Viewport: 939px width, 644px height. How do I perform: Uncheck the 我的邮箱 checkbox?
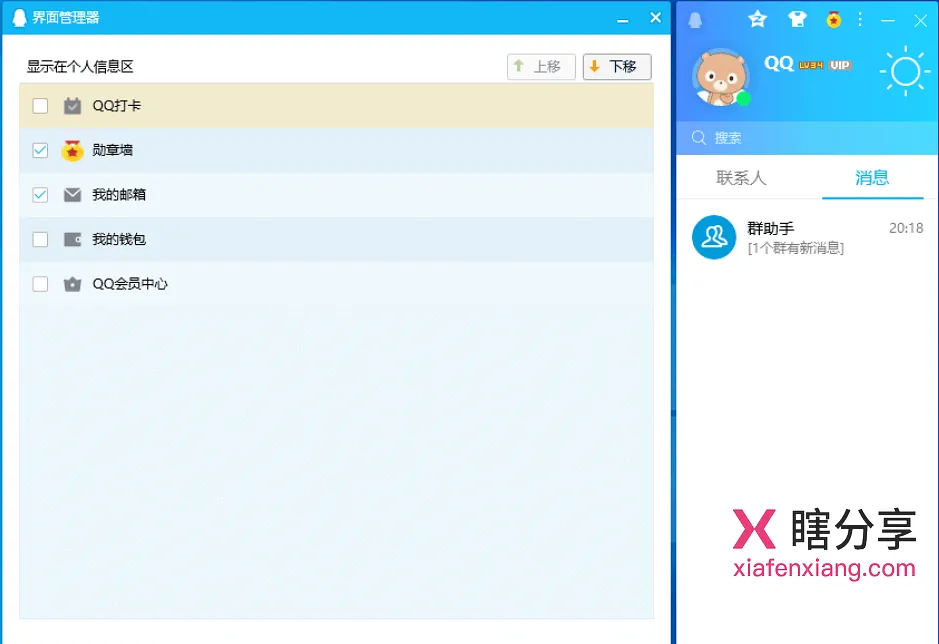[40, 195]
